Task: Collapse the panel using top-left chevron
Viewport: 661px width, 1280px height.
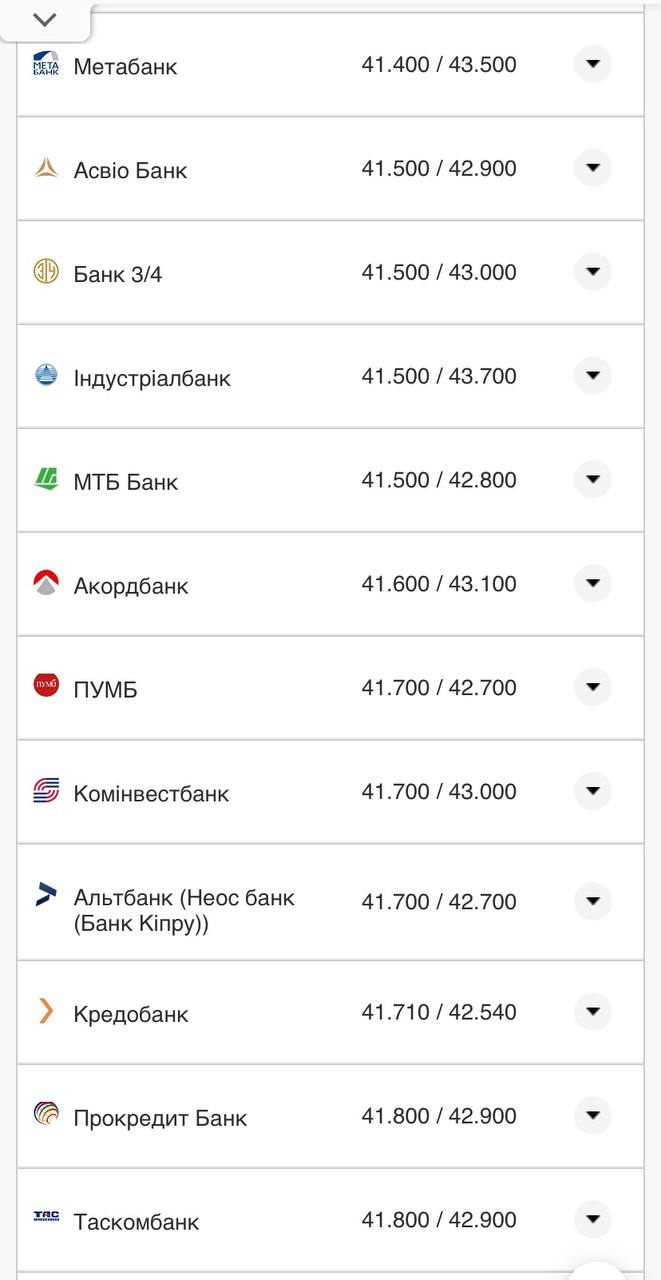Action: point(45,20)
